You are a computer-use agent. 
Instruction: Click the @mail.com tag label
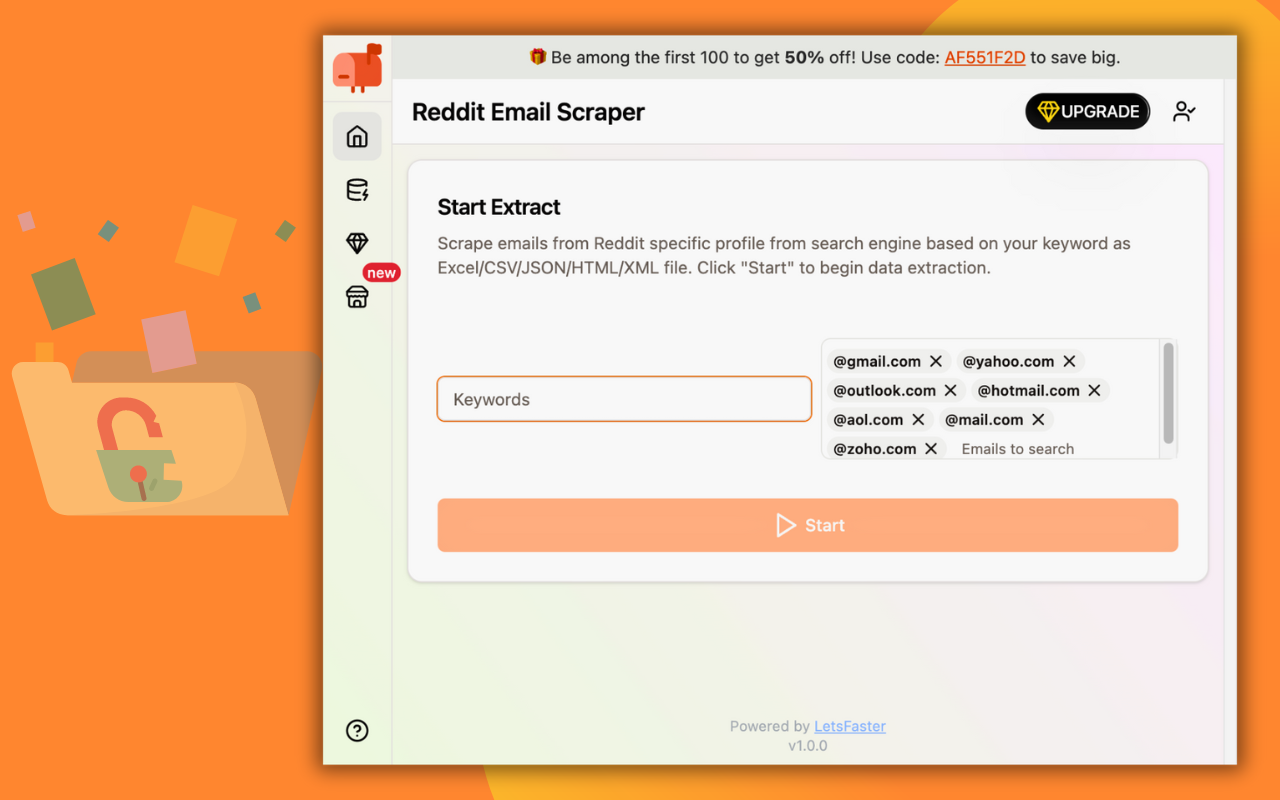[984, 419]
